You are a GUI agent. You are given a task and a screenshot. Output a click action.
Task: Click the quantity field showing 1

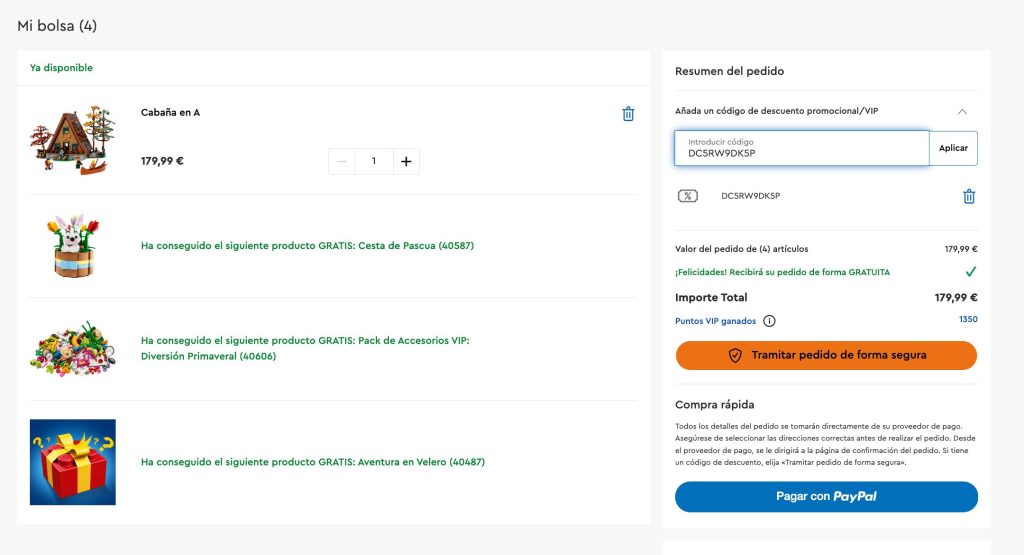[374, 161]
